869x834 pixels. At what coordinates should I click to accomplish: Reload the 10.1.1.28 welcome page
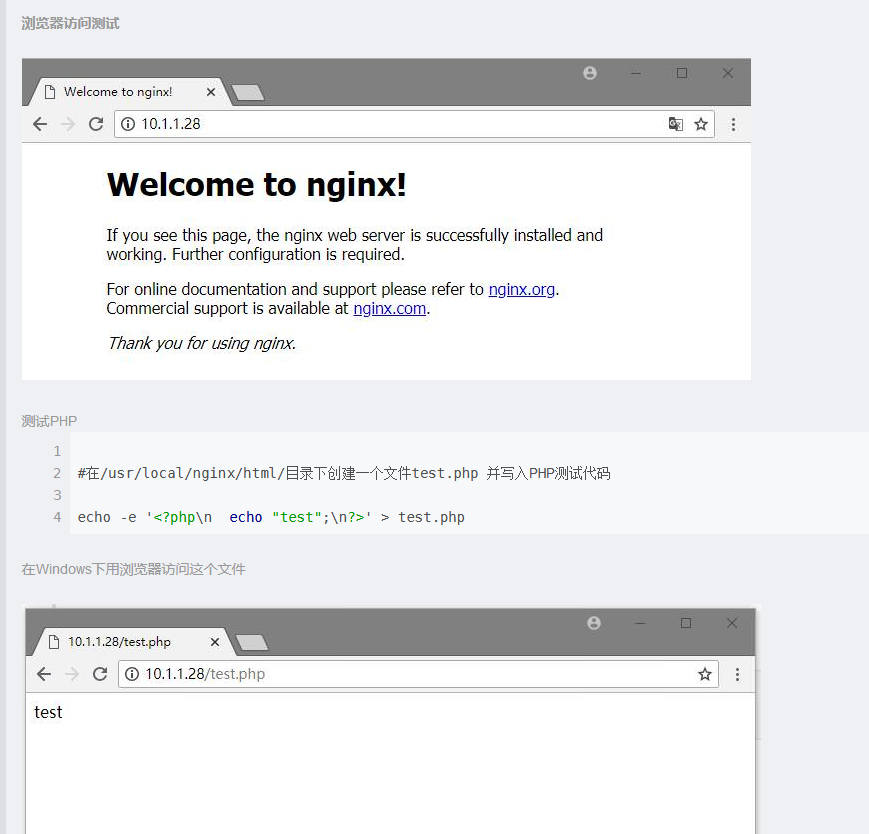(x=96, y=124)
